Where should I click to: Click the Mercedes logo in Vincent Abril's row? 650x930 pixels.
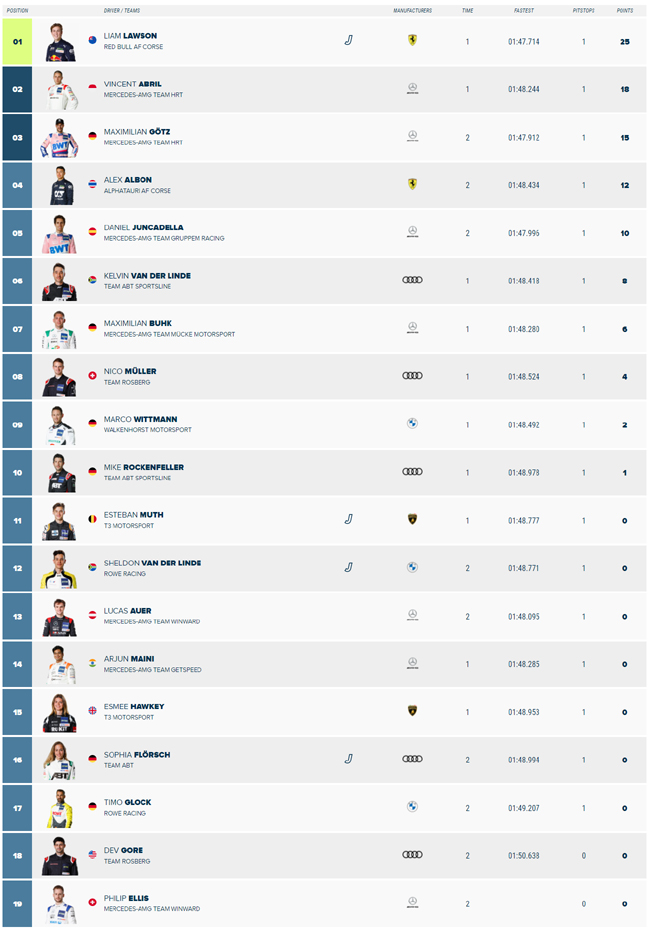[x=412, y=88]
